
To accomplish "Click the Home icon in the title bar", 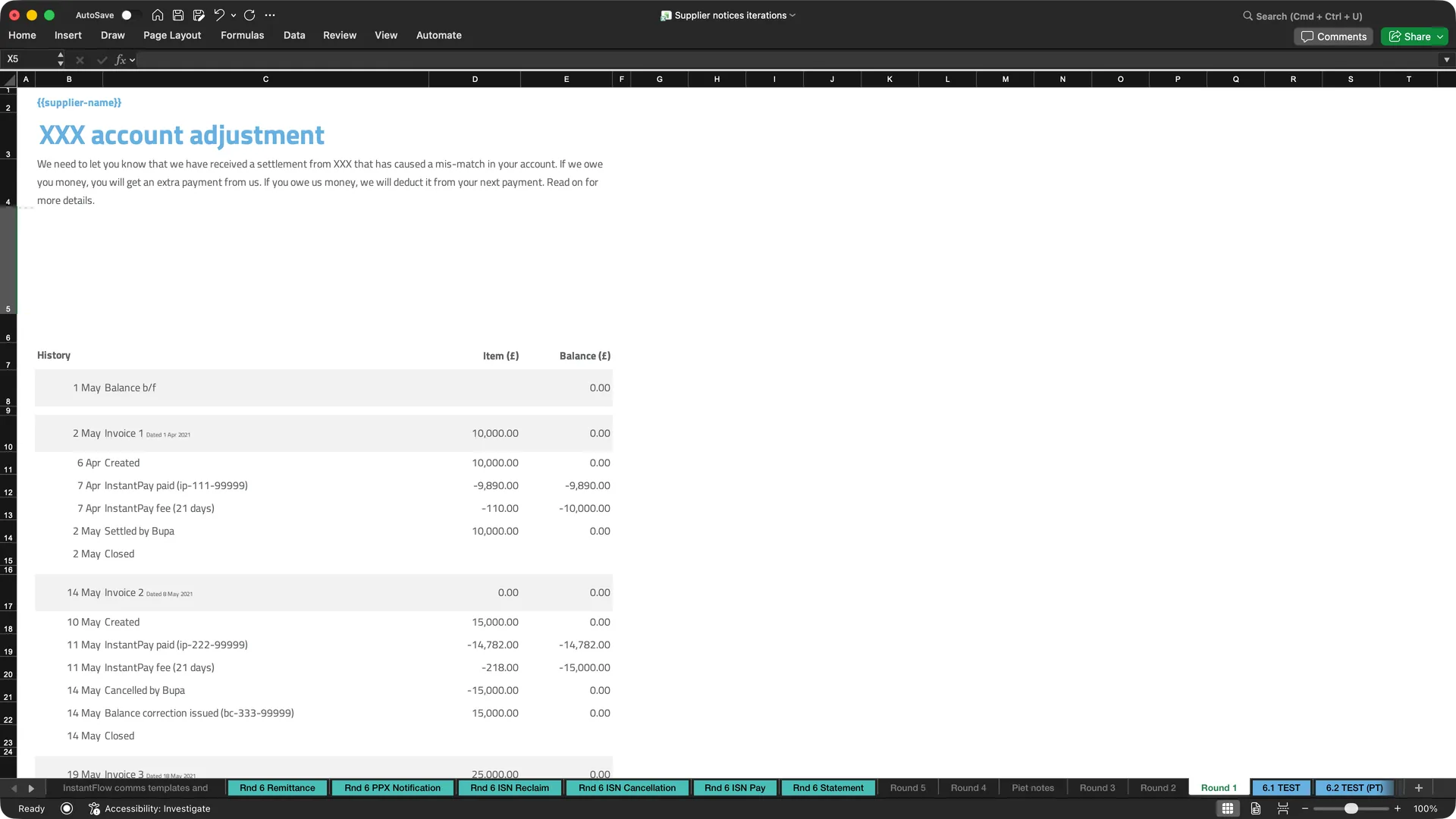I will (157, 15).
